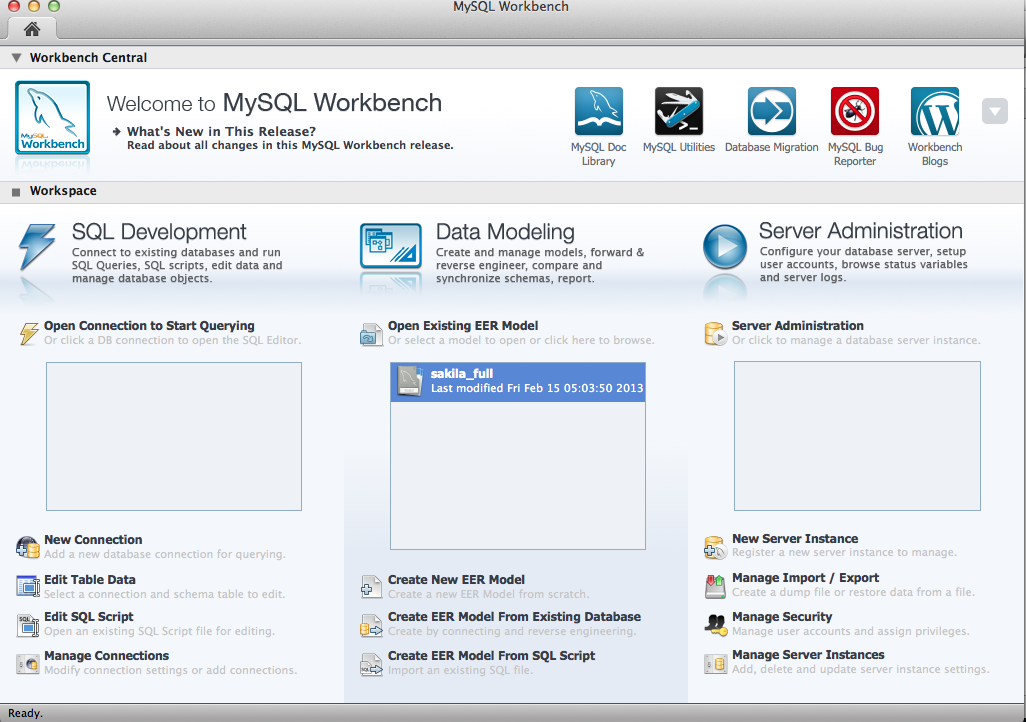The height and width of the screenshot is (722, 1026).
Task: Click the Manage Security icon
Action: click(715, 624)
